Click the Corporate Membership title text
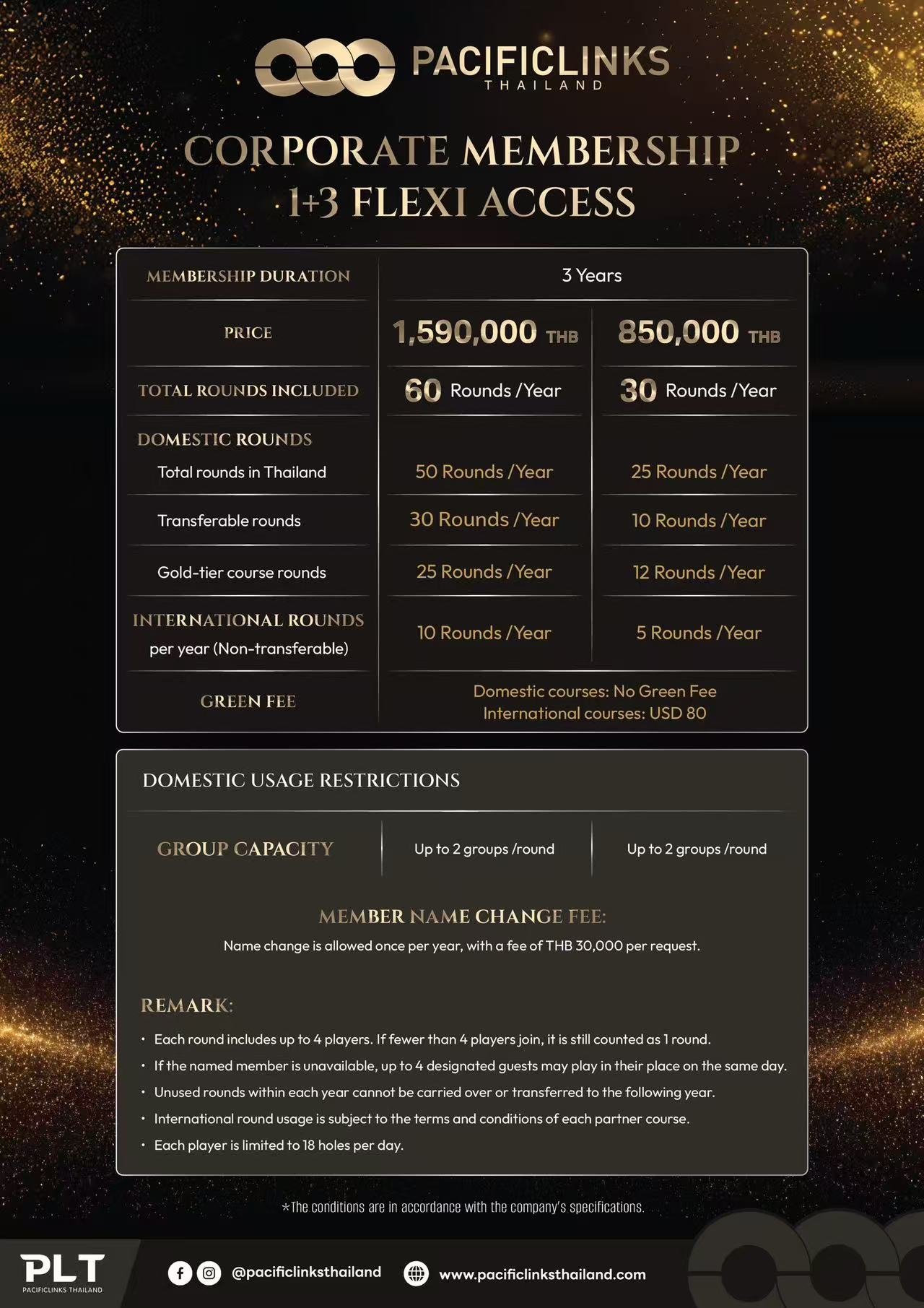 (462, 151)
